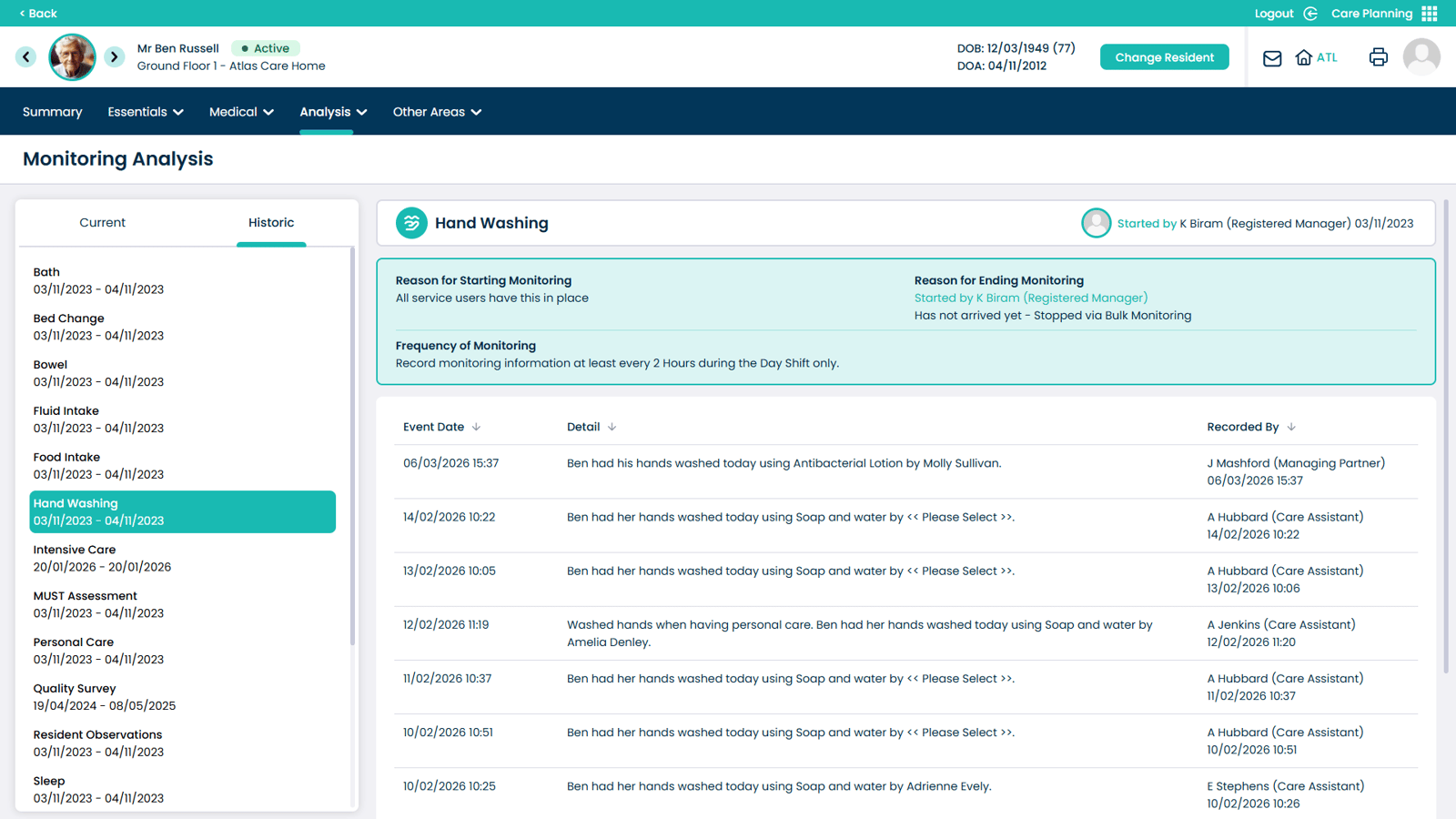Click the previous resident arrow icon

[x=26, y=57]
